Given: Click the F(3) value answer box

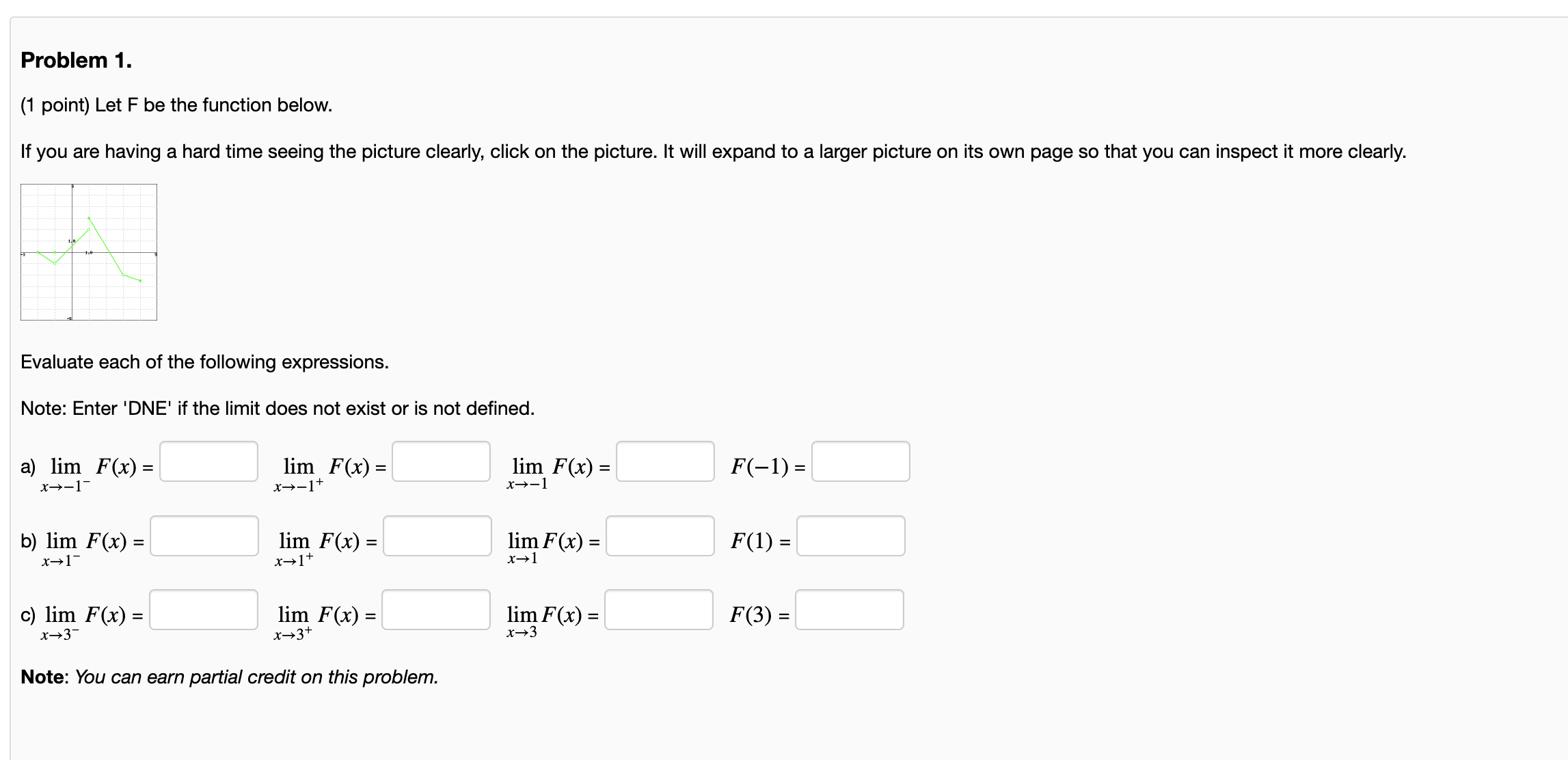Looking at the screenshot, I should click(x=850, y=610).
